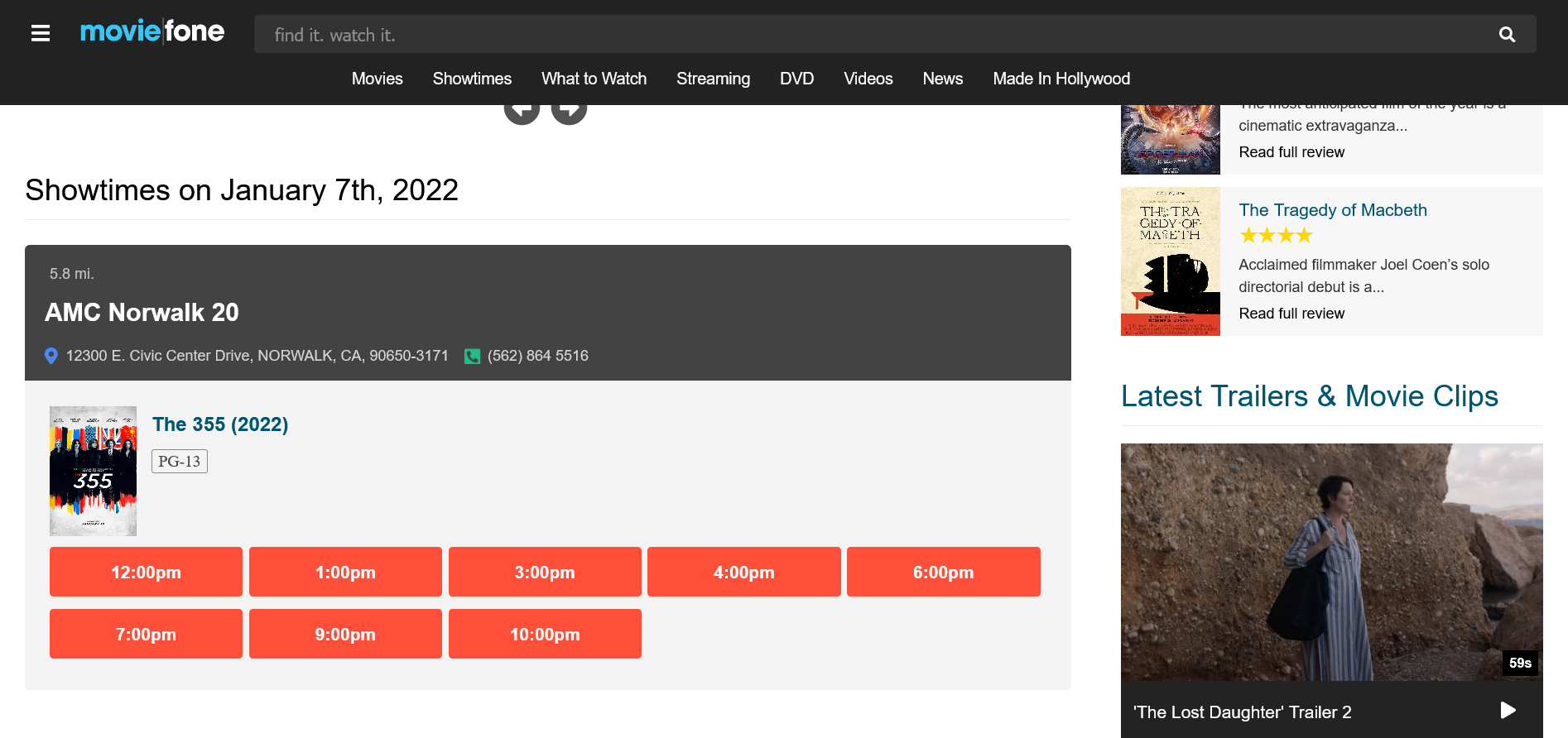Click the next date arrow button

[x=569, y=111]
